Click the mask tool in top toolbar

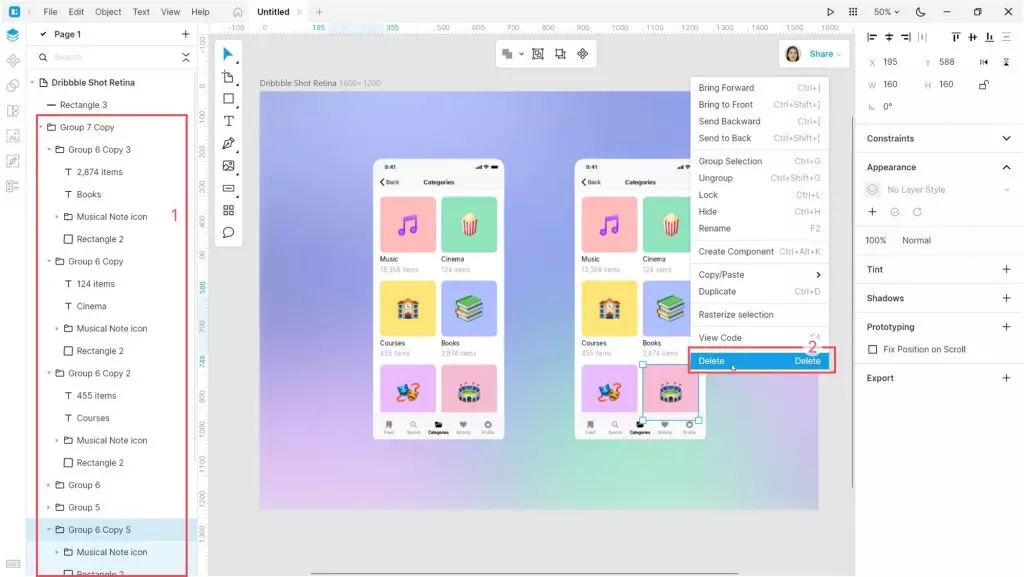pos(537,54)
